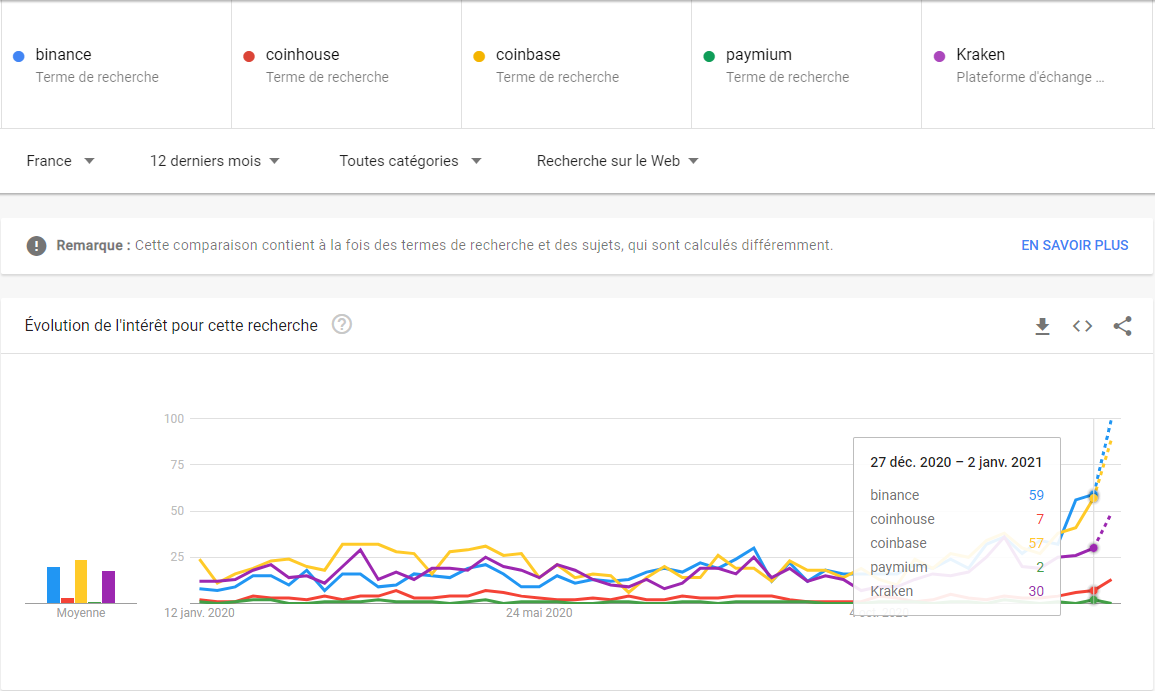This screenshot has height=691, width=1155.
Task: Click the blue binance color dot
Action: 17,55
